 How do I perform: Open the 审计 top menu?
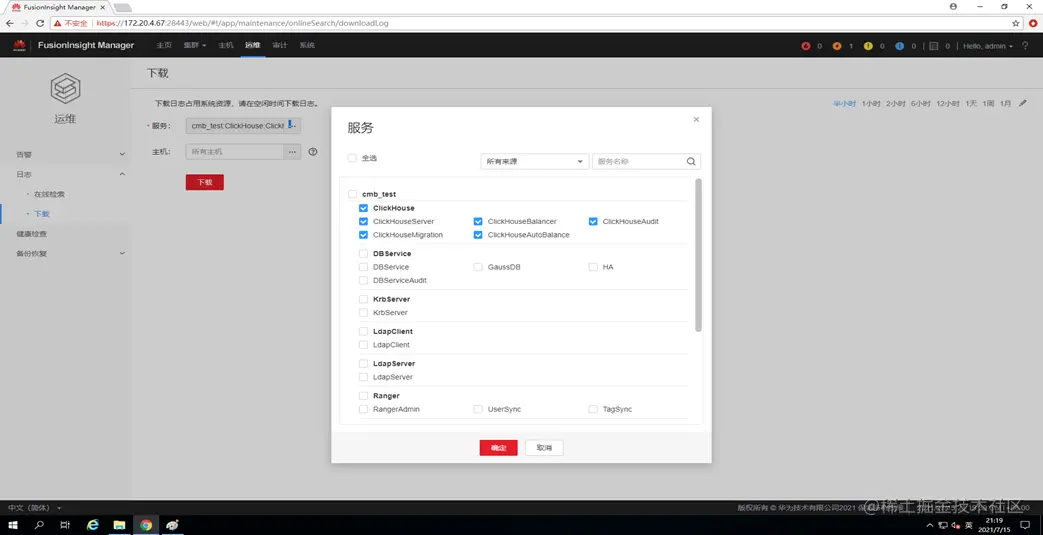(x=280, y=45)
